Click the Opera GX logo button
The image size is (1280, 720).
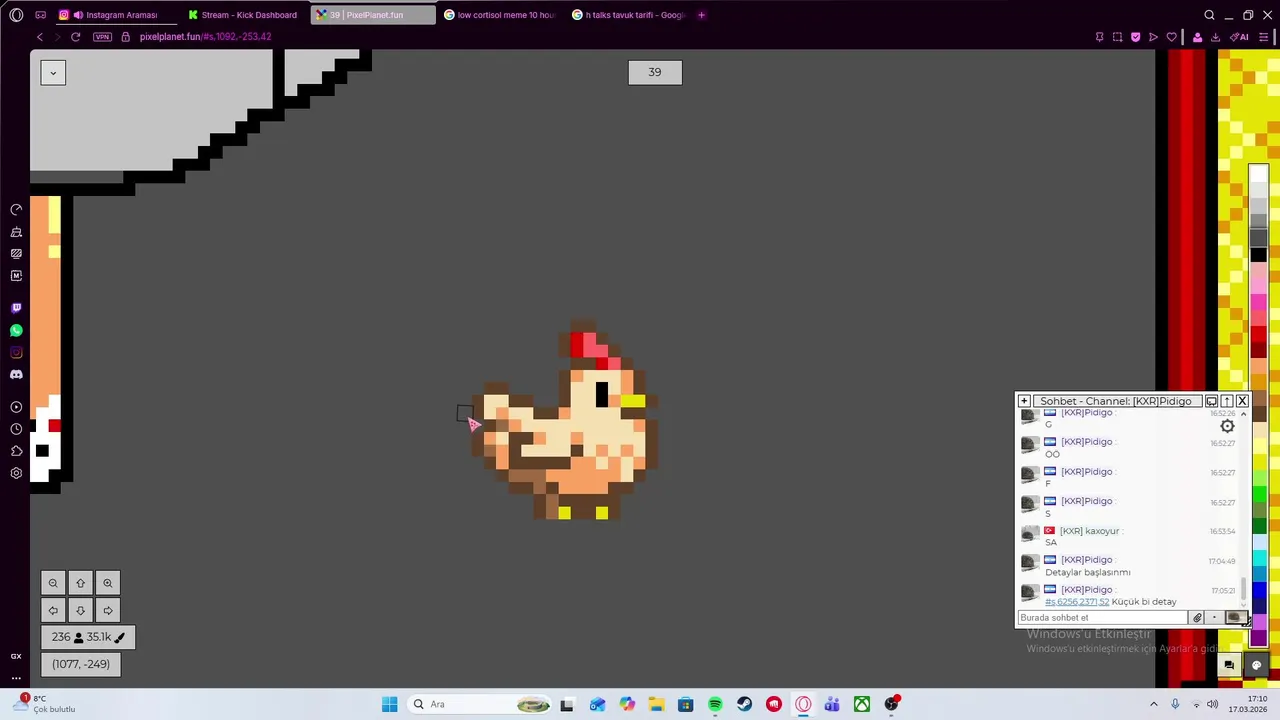[16, 15]
